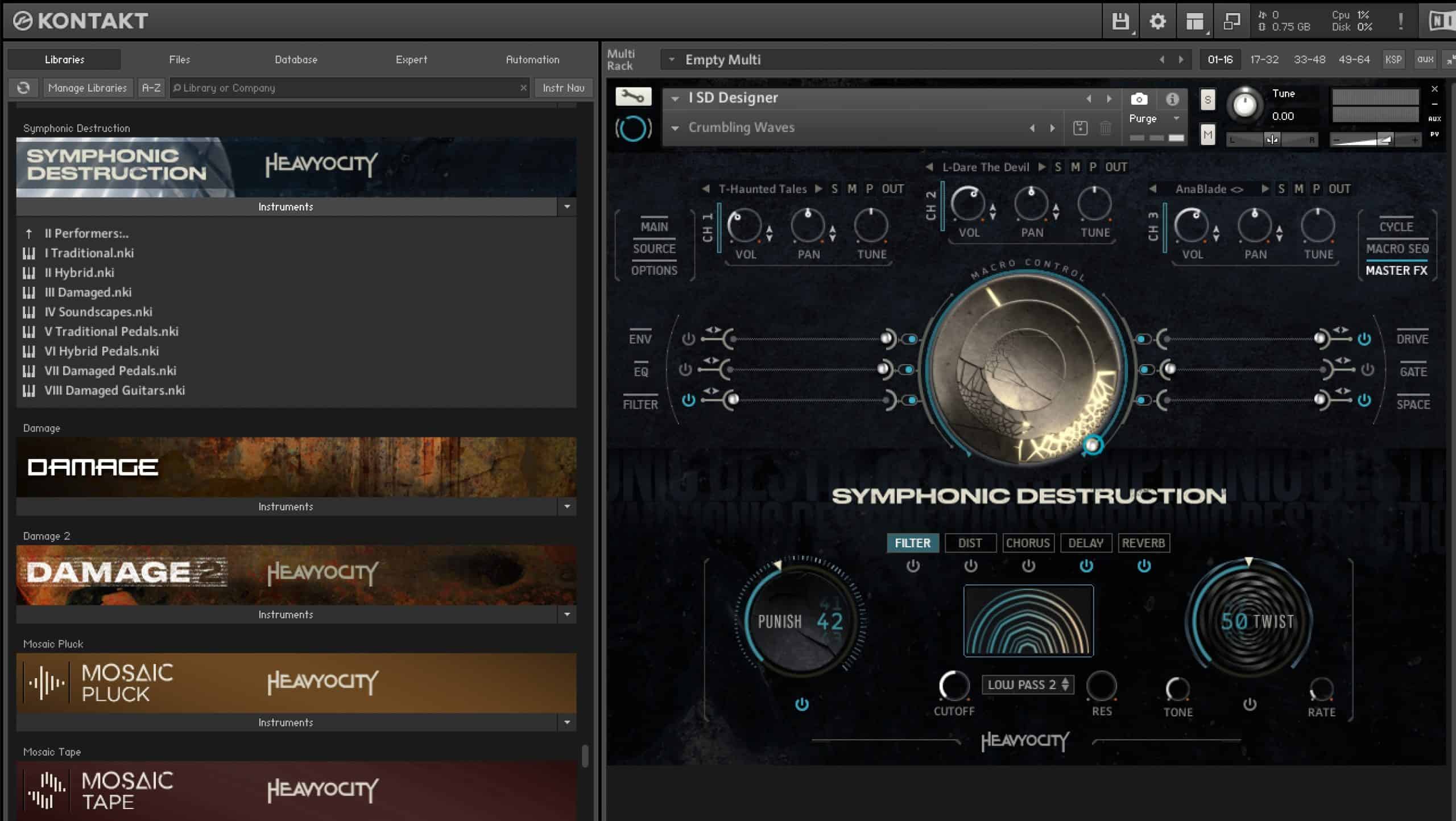Click the save floppy disk icon in header
Image resolution: width=1456 pixels, height=821 pixels.
tap(1120, 22)
